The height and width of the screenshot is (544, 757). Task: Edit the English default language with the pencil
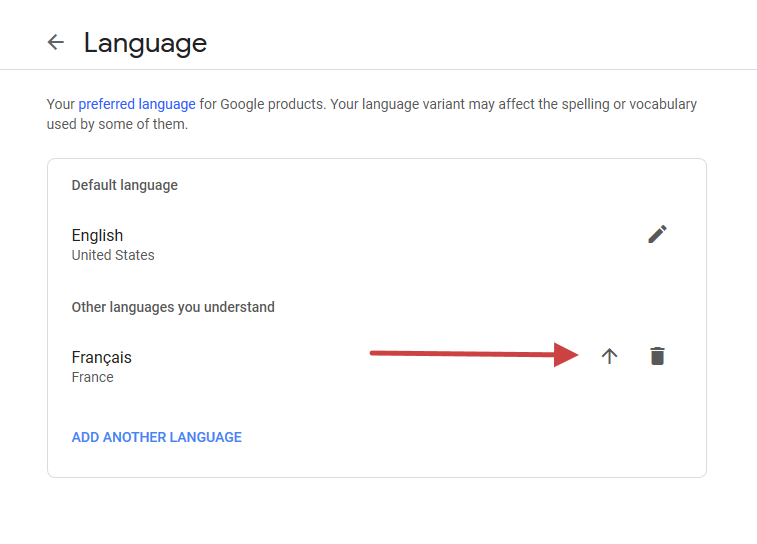[657, 234]
